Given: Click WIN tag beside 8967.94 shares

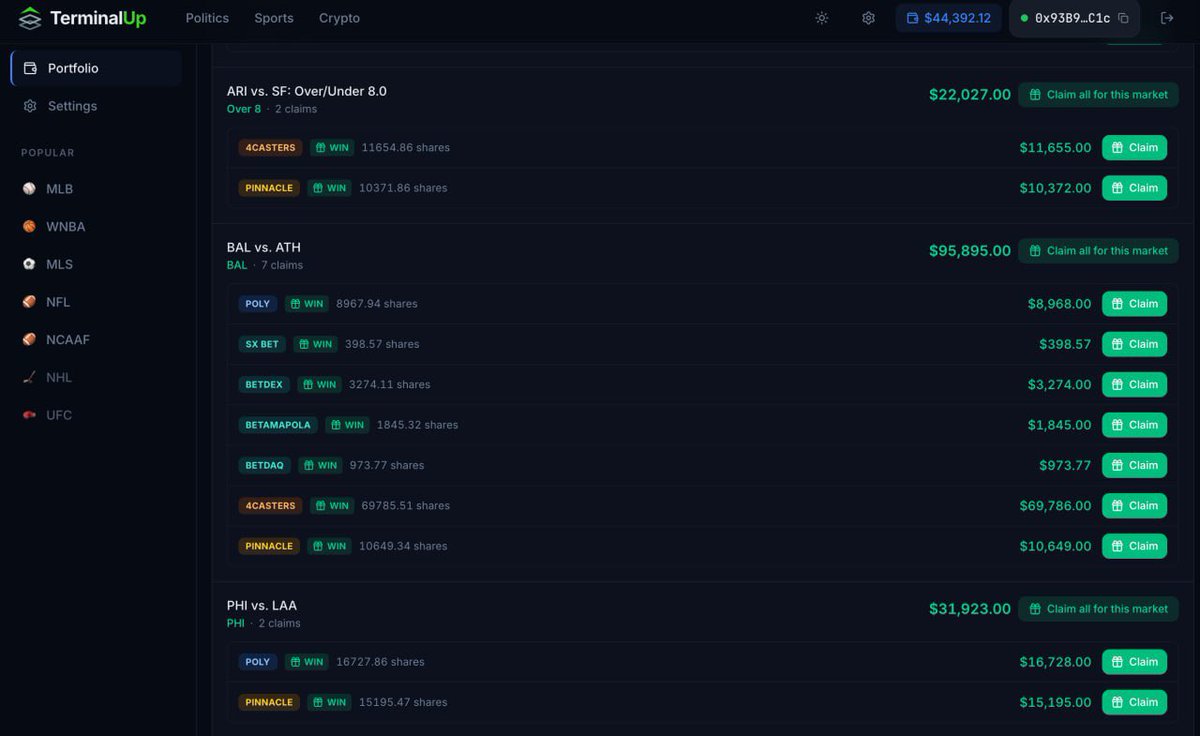Looking at the screenshot, I should pos(307,304).
